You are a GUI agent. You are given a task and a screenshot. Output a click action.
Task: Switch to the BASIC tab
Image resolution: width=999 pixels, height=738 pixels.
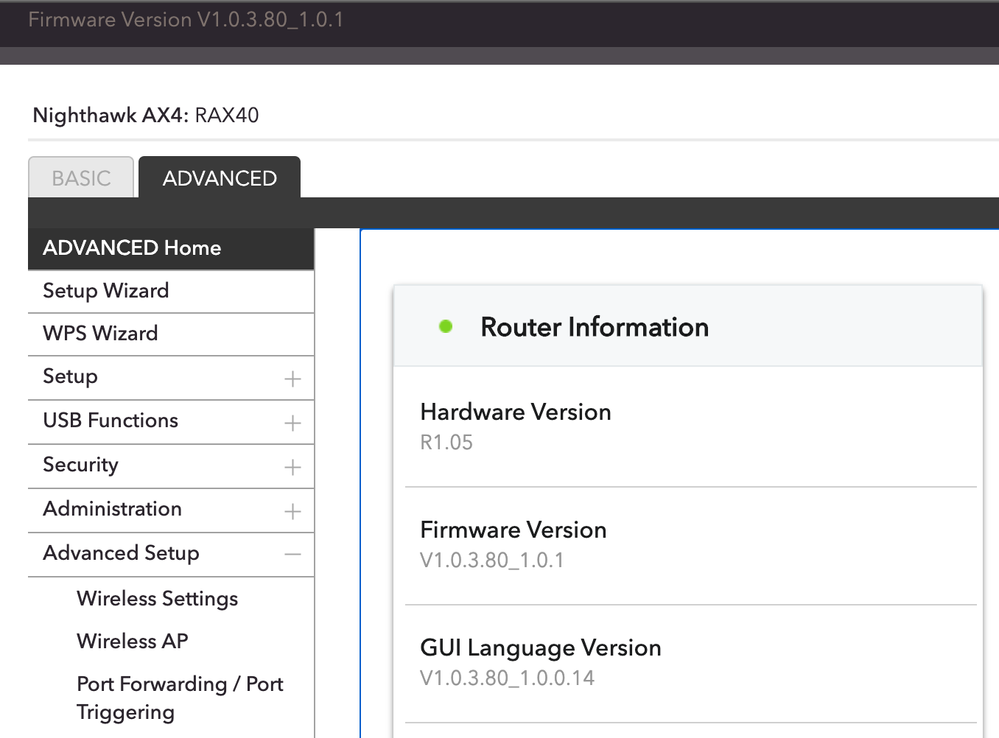tap(81, 178)
